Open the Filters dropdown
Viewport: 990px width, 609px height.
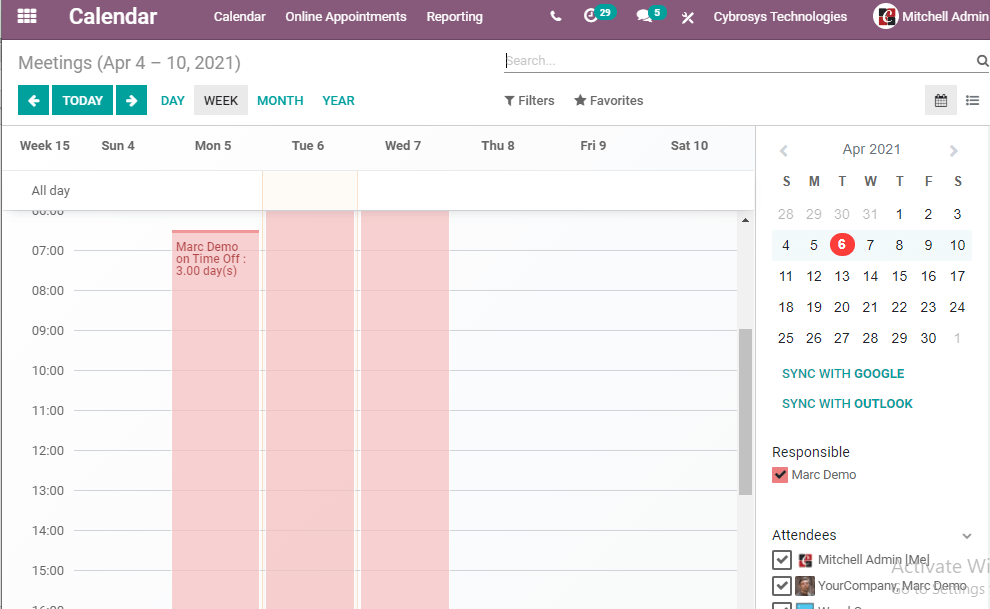pos(529,100)
